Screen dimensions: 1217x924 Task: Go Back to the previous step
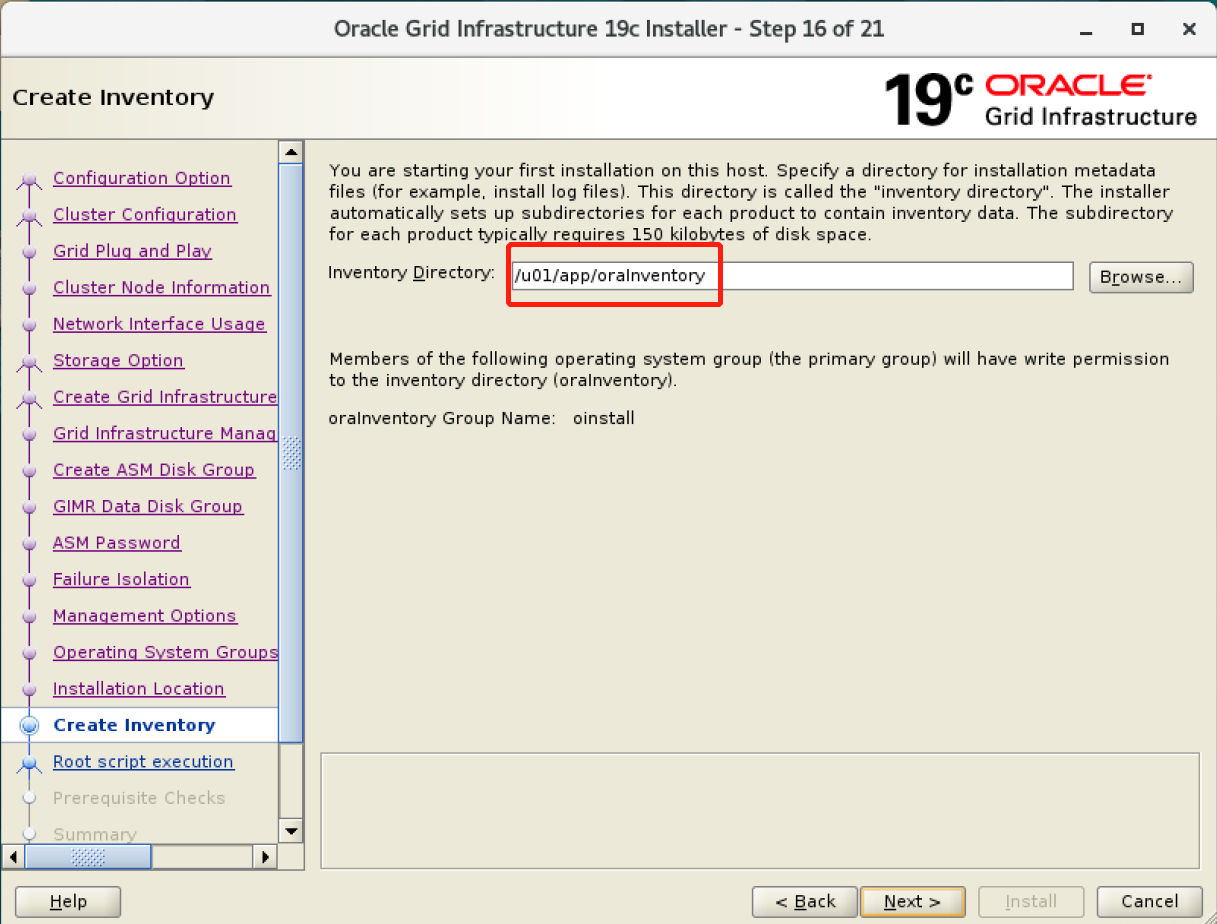point(805,902)
